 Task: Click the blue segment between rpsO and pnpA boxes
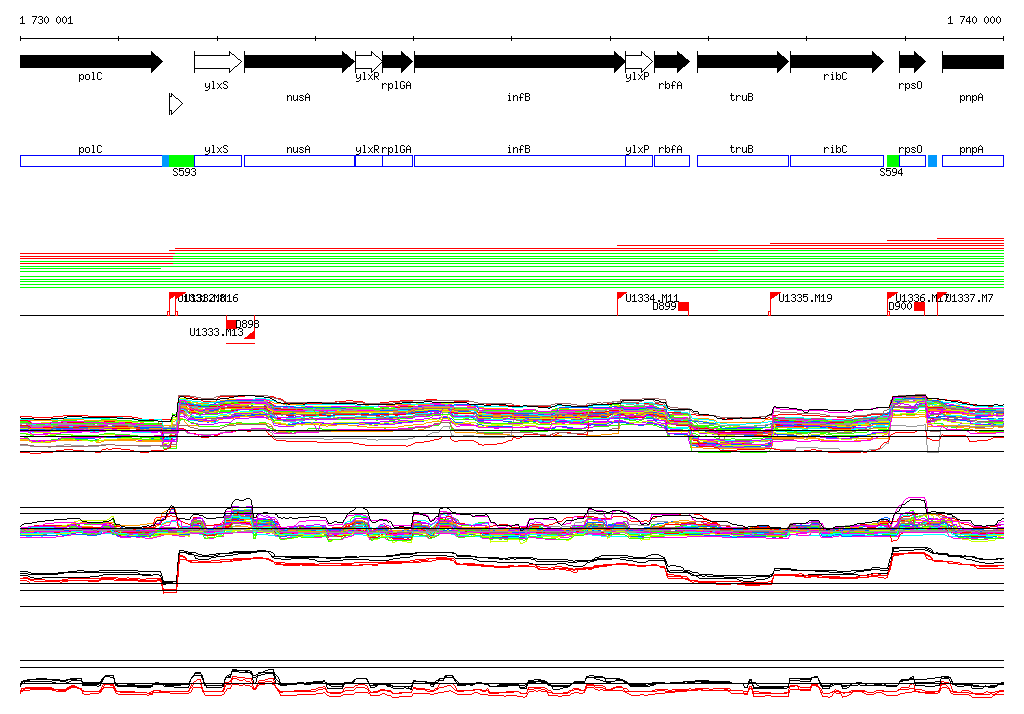[933, 161]
